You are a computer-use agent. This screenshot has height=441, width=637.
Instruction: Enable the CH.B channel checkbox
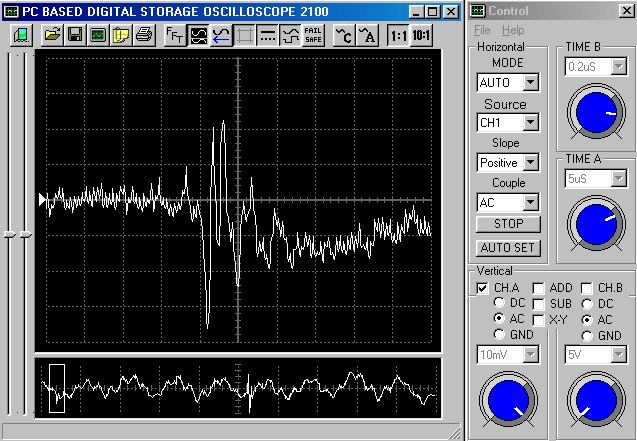click(587, 288)
